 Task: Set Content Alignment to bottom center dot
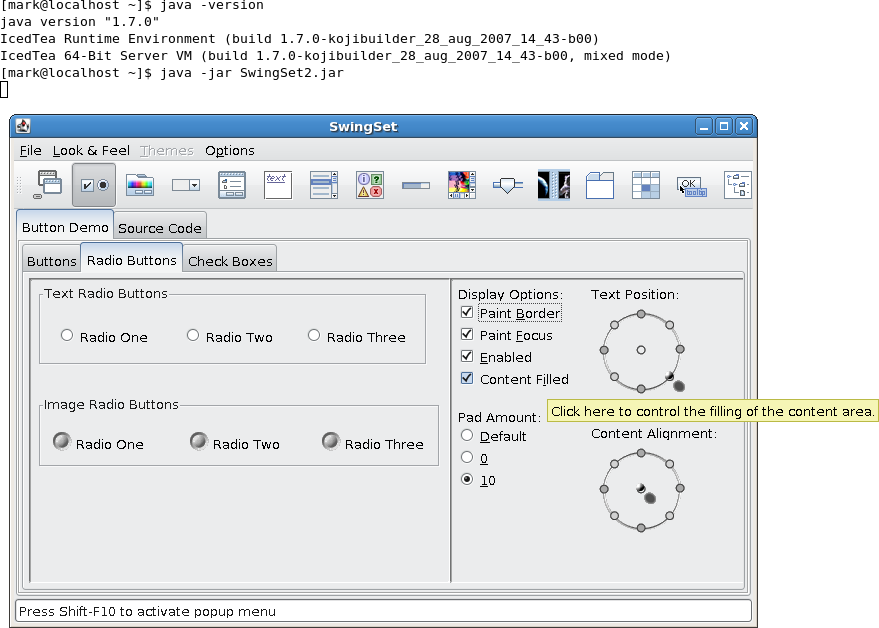[641, 527]
